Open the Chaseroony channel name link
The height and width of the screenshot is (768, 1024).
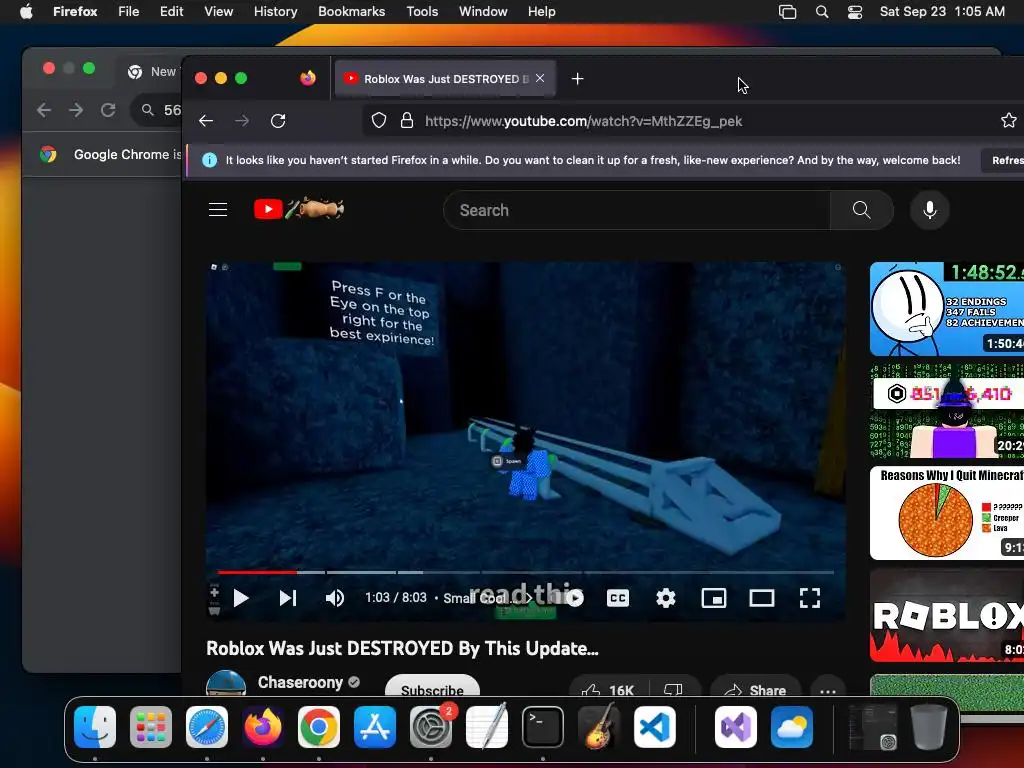coord(300,682)
